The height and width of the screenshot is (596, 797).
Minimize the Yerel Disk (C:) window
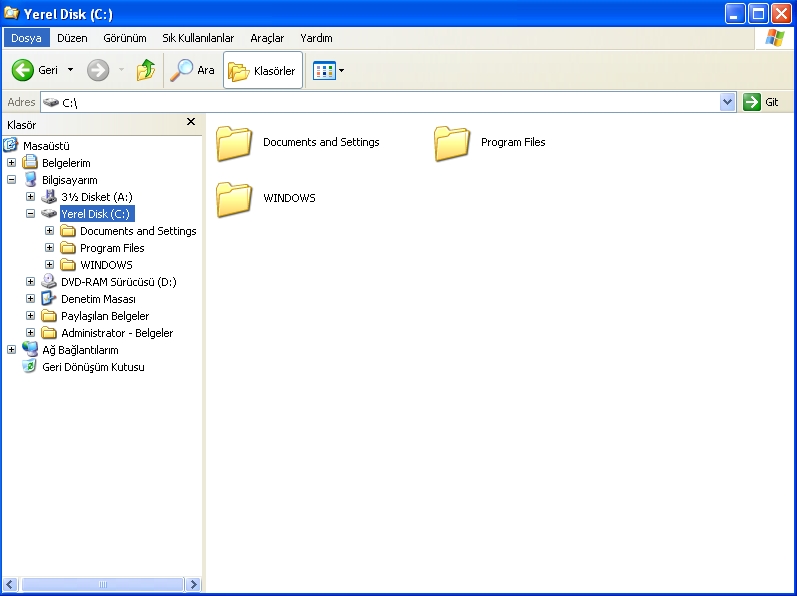[734, 14]
